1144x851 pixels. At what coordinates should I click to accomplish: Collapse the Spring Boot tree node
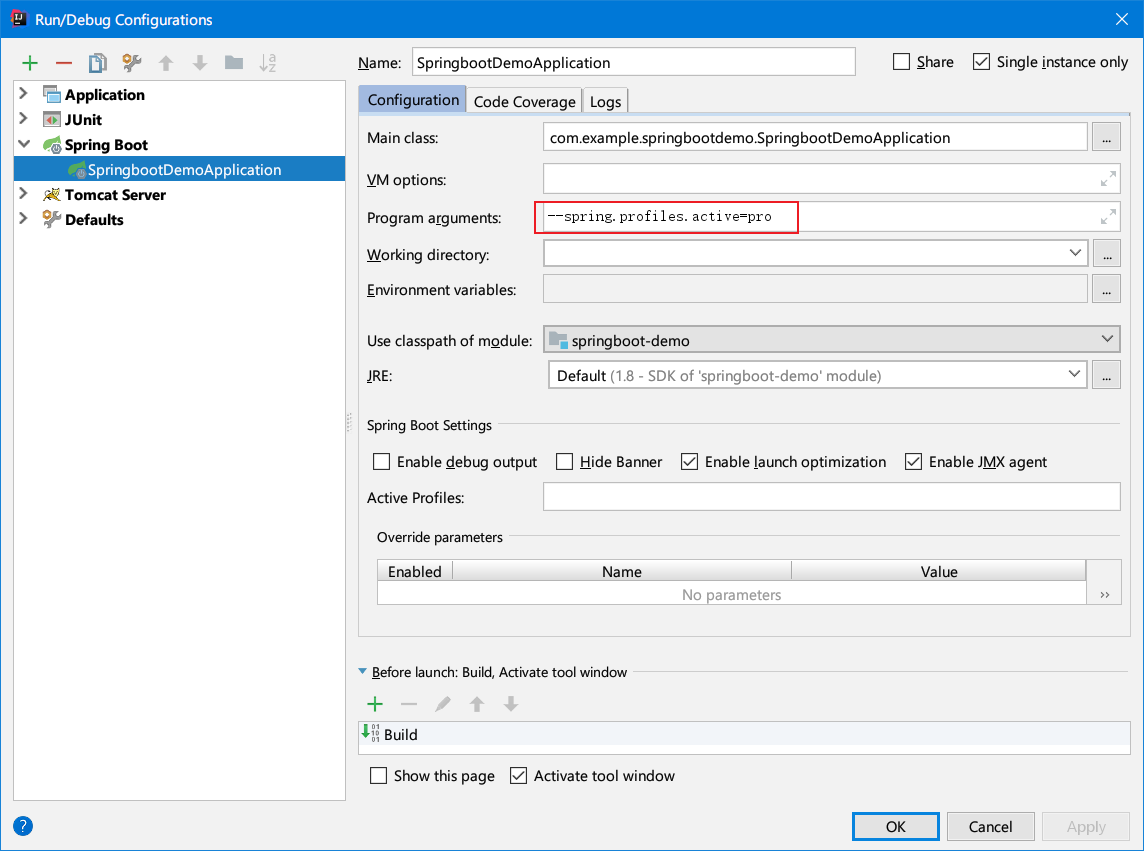pyautogui.click(x=23, y=144)
